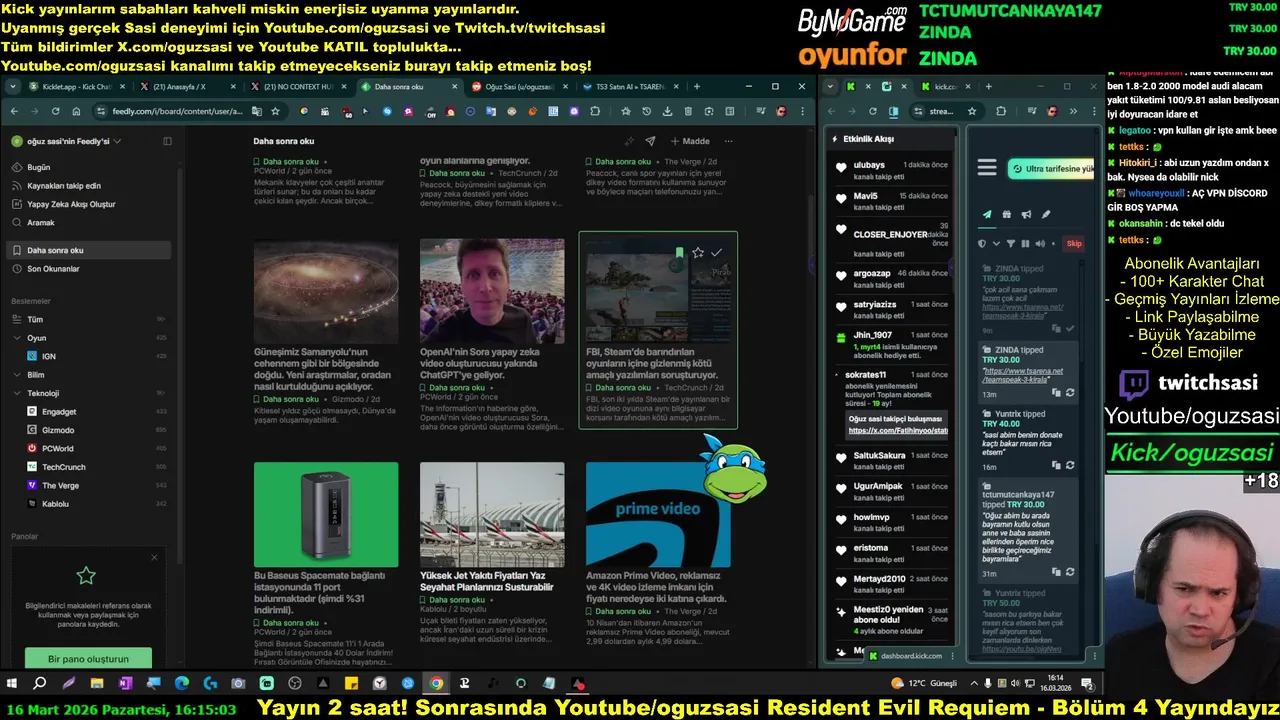
Task: Open Bugün in the Feedly sidebar
Action: point(38,167)
